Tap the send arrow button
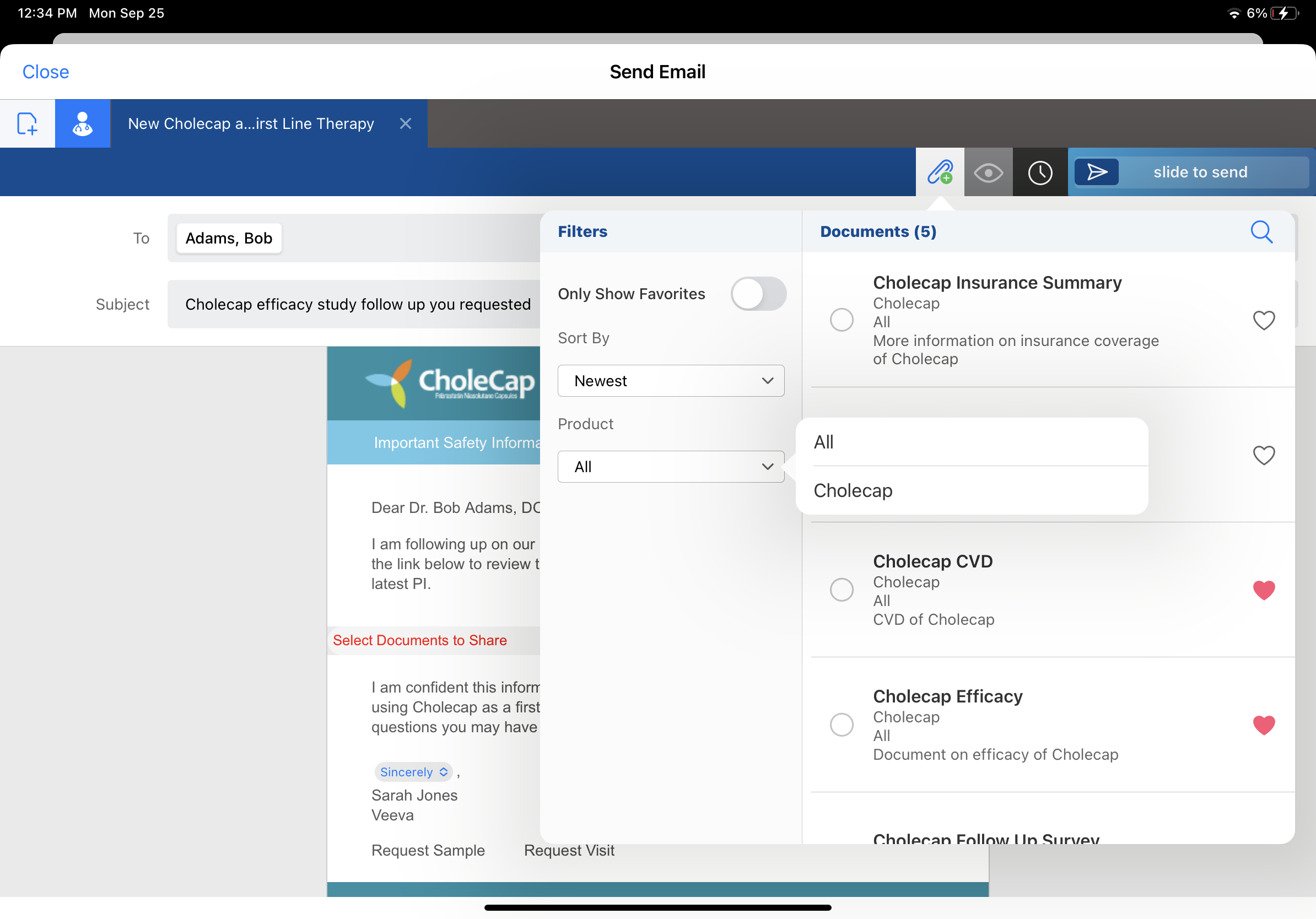Viewport: 1316px width, 919px height. [x=1096, y=172]
